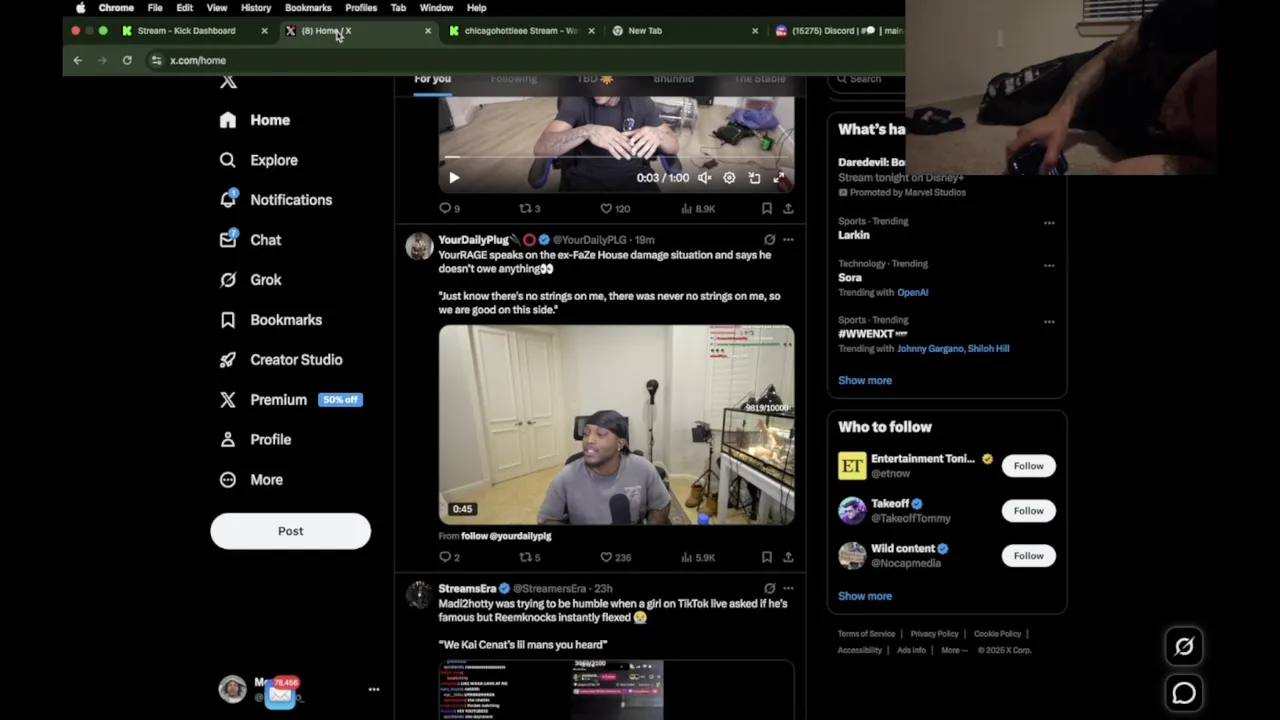1280x720 pixels.
Task: Select the For you timeline tab
Action: pos(432,79)
